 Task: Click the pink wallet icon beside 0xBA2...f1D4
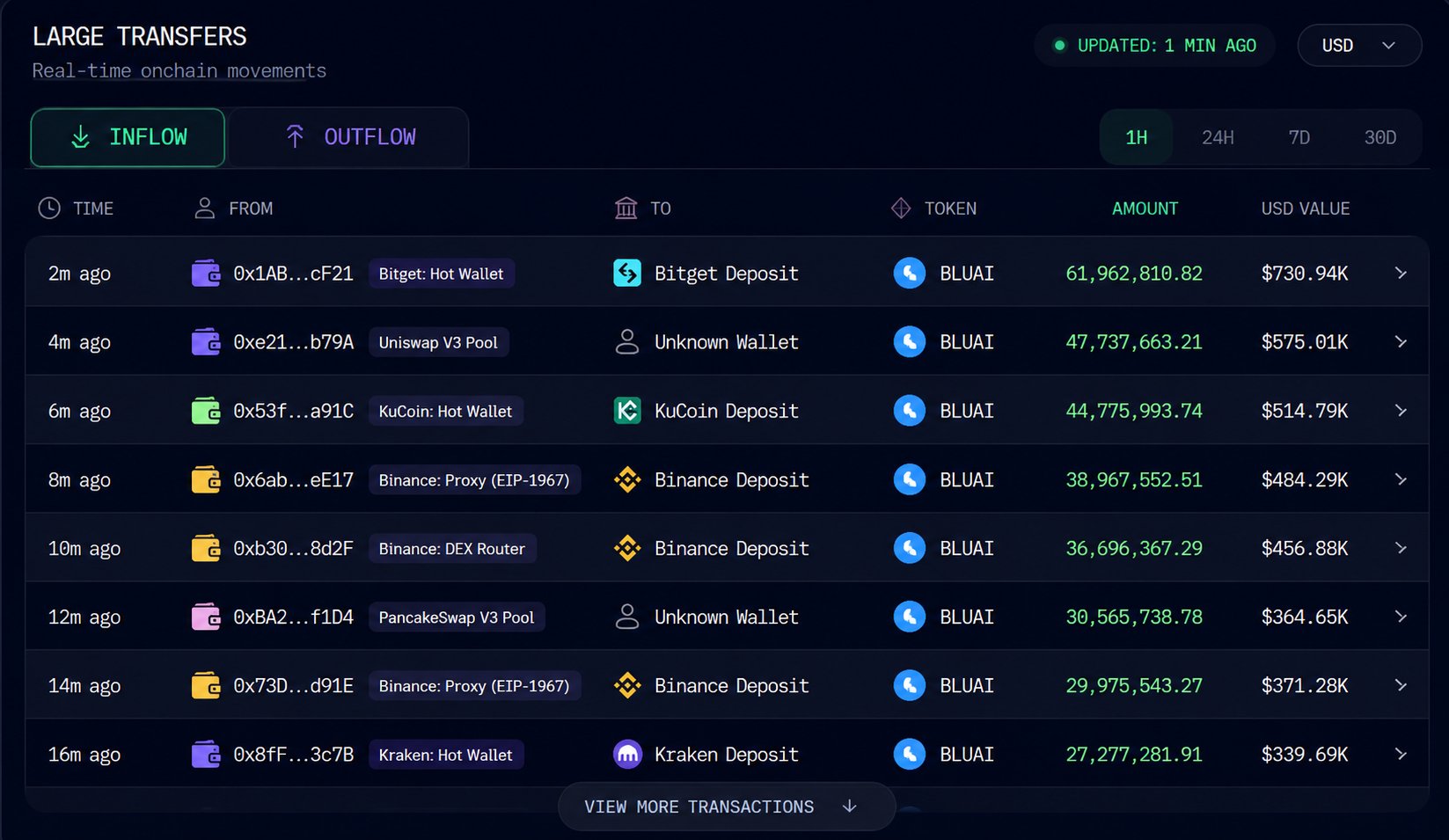click(206, 617)
